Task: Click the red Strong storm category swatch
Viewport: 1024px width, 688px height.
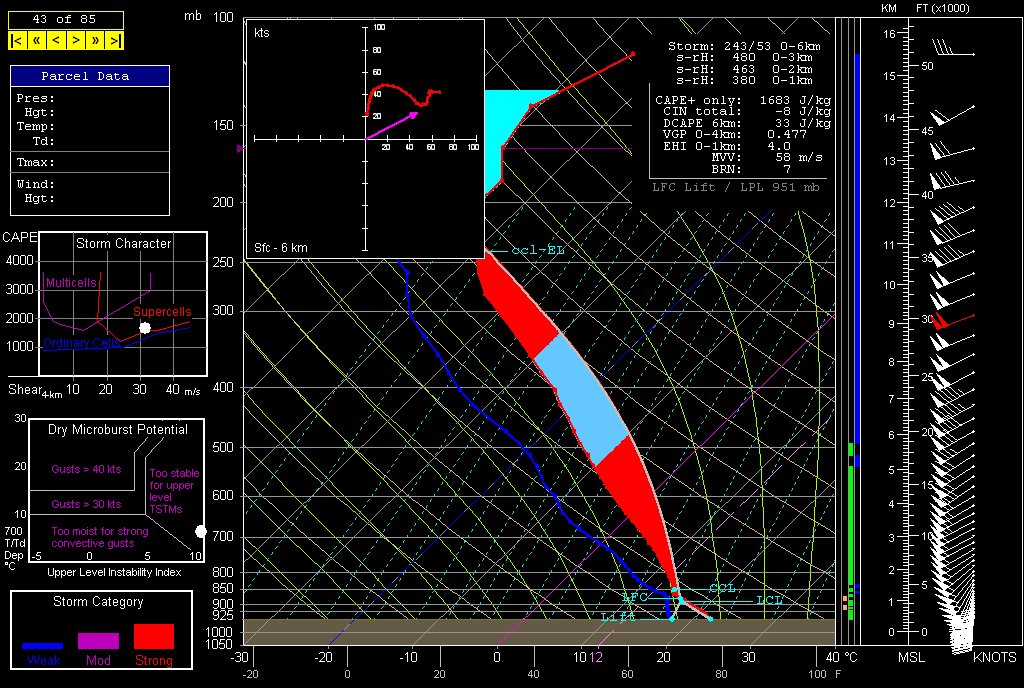Action: (x=153, y=636)
